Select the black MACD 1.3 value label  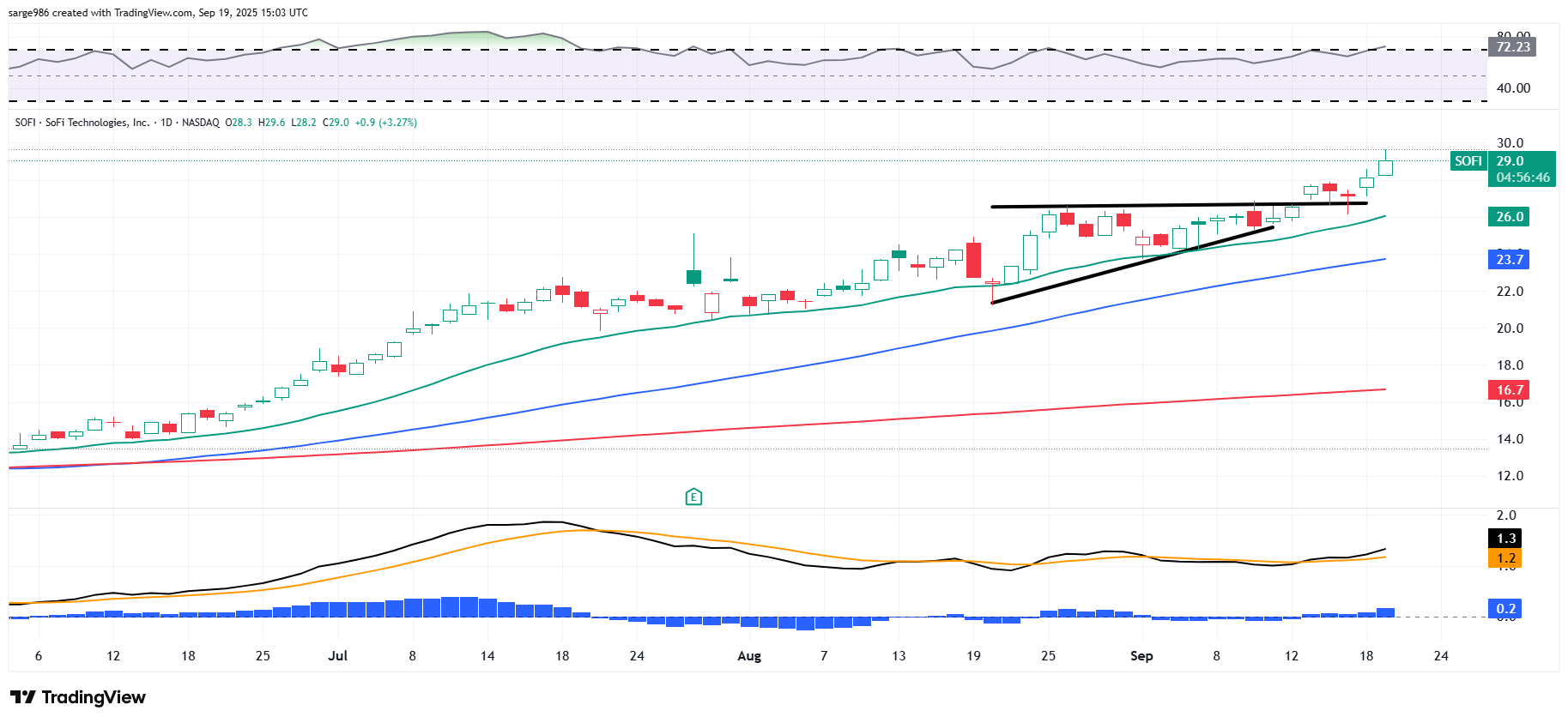tap(1505, 539)
